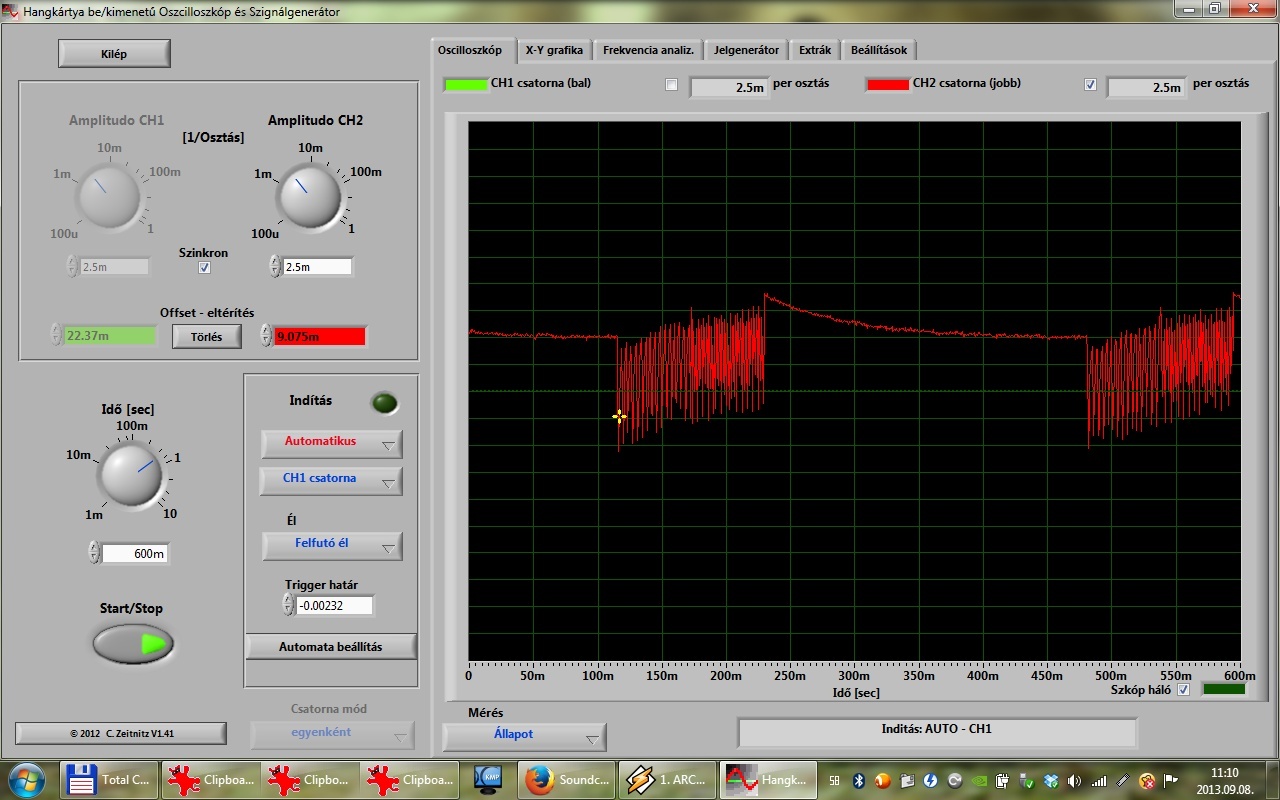Click the green CH1 offset field 22.37m
Image resolution: width=1280 pixels, height=800 pixels.
(x=110, y=336)
